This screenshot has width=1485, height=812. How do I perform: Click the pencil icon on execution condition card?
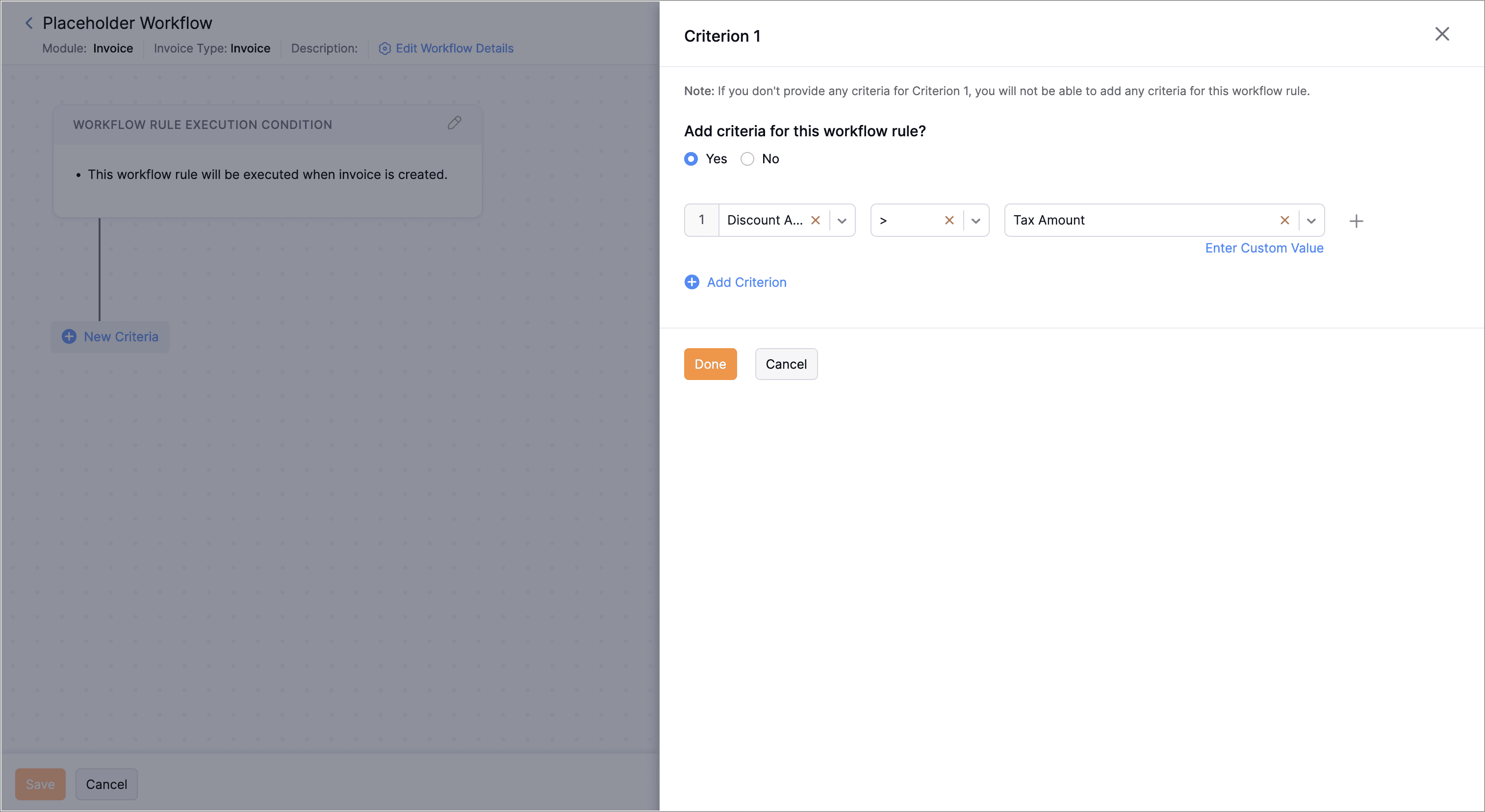point(454,123)
